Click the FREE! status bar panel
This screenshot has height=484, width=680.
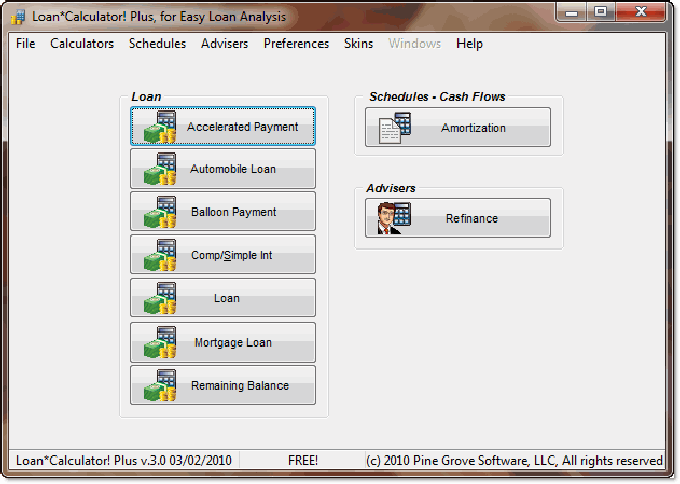303,461
